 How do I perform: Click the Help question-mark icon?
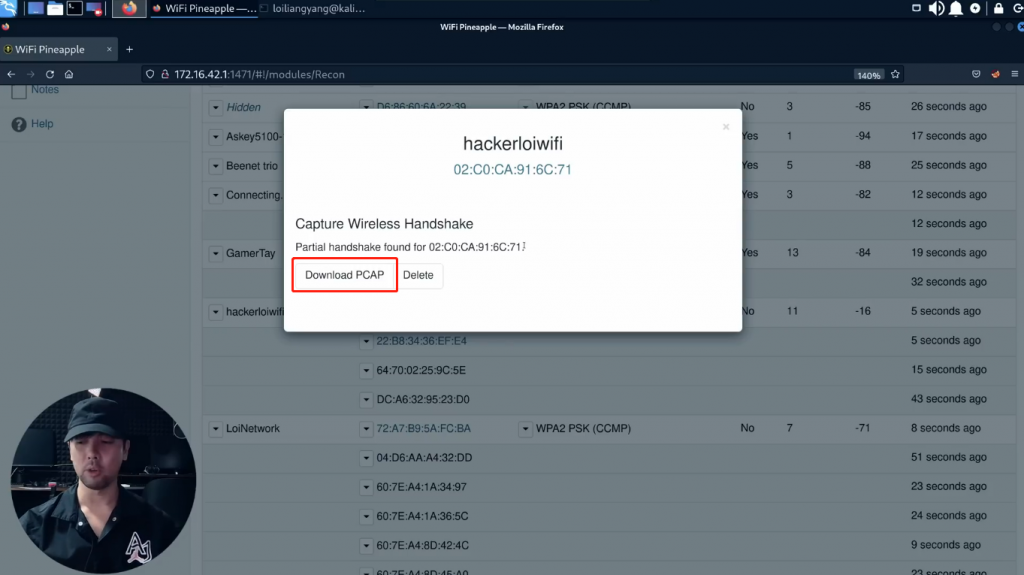(19, 124)
